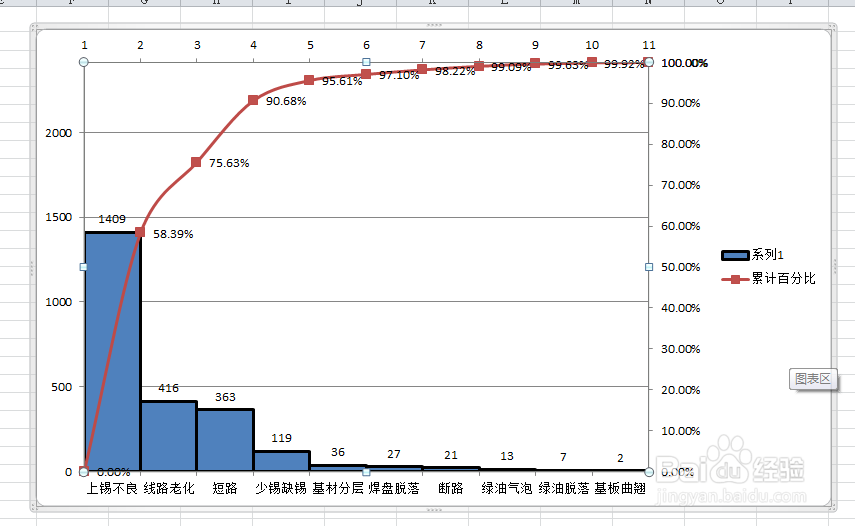855x526 pixels.
Task: Click category label 短路
Action: (x=225, y=488)
